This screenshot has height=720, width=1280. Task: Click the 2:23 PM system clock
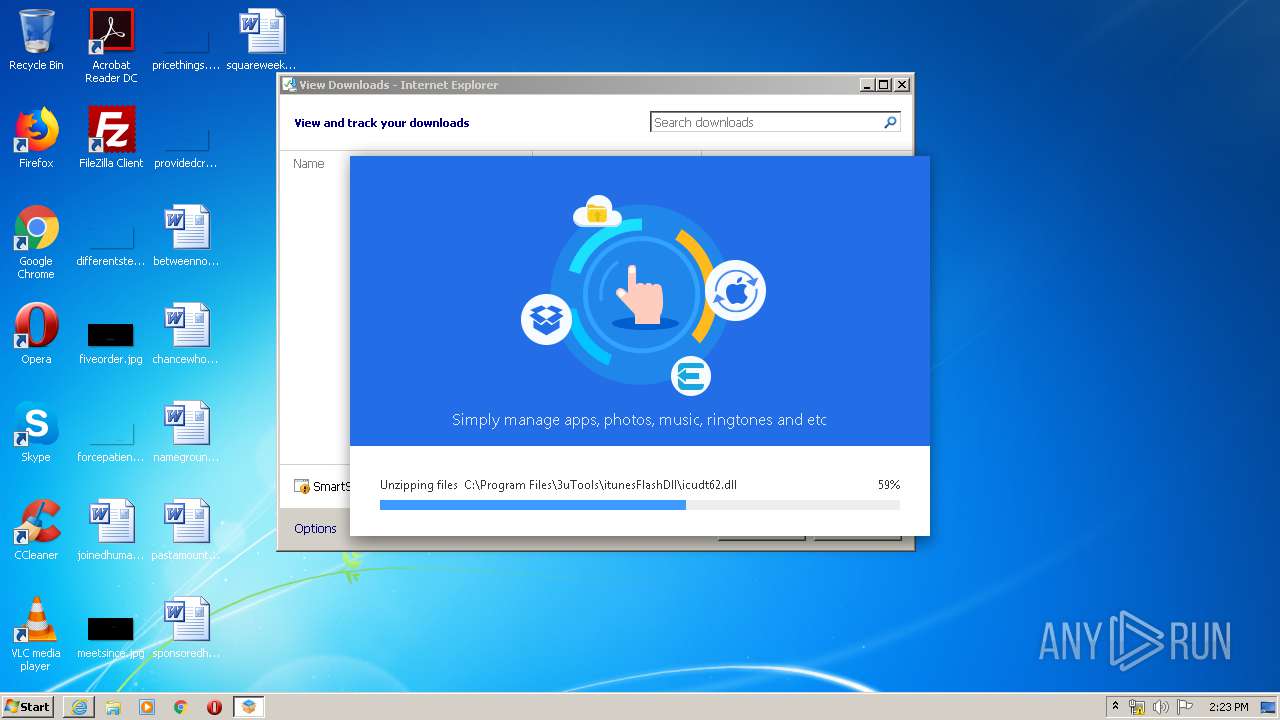point(1229,707)
